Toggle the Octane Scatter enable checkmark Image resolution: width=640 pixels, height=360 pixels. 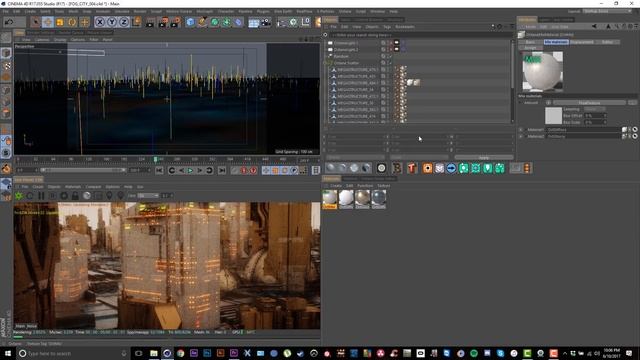(x=390, y=63)
